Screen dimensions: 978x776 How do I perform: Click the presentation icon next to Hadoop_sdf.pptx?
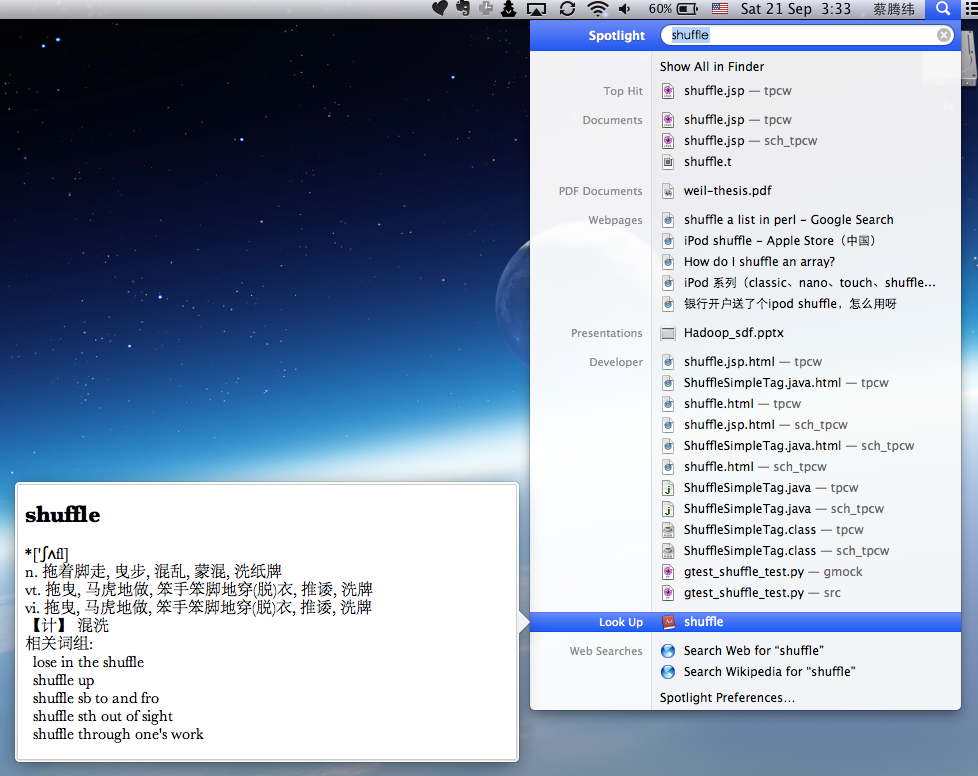pos(667,333)
